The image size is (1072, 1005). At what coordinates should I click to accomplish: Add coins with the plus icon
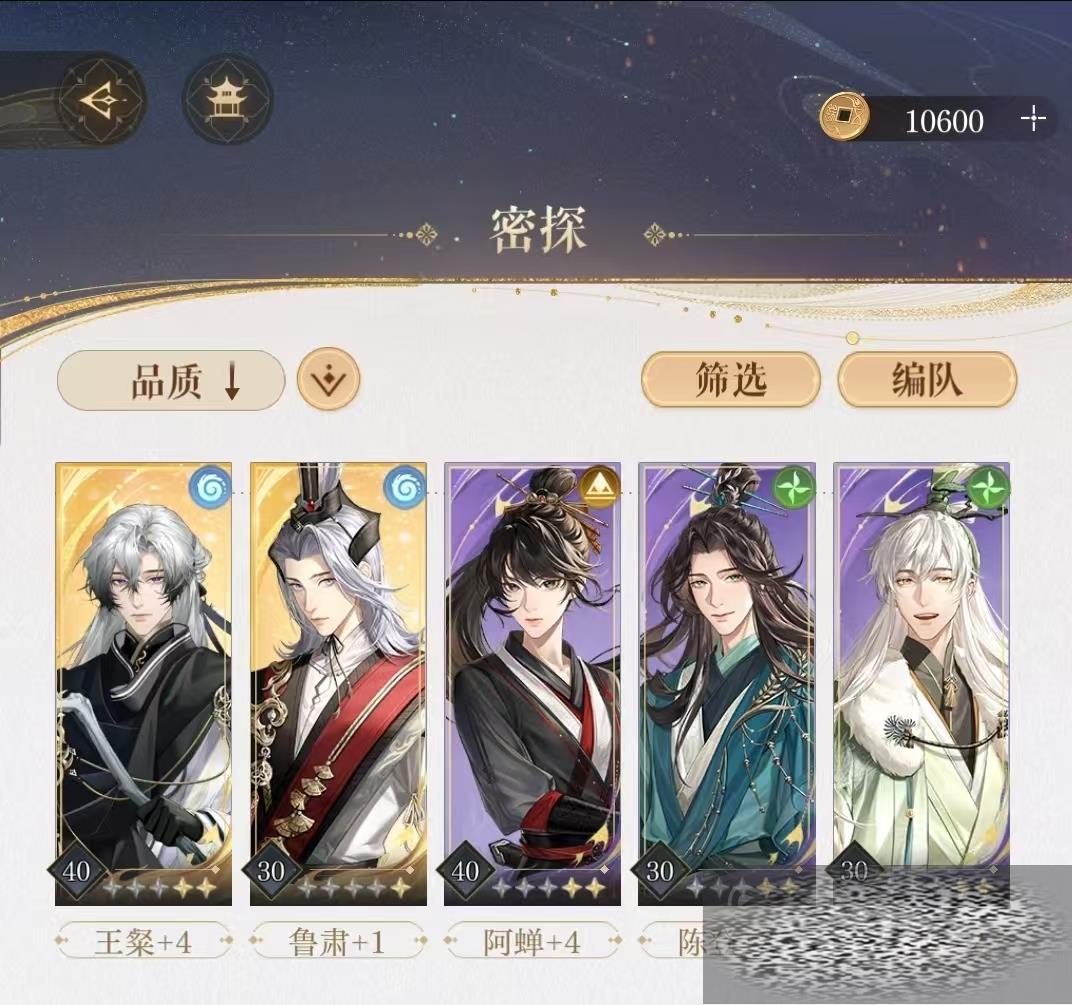[x=1032, y=118]
